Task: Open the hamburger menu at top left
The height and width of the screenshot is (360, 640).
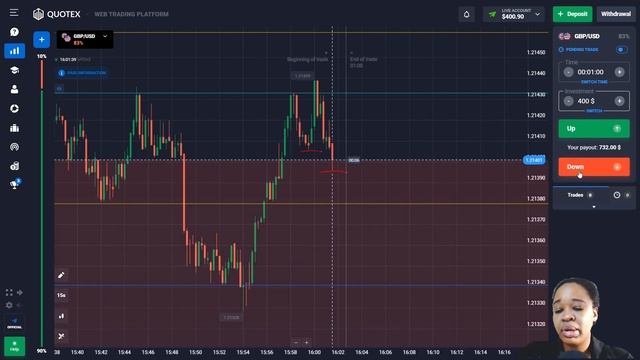Action: tap(14, 13)
